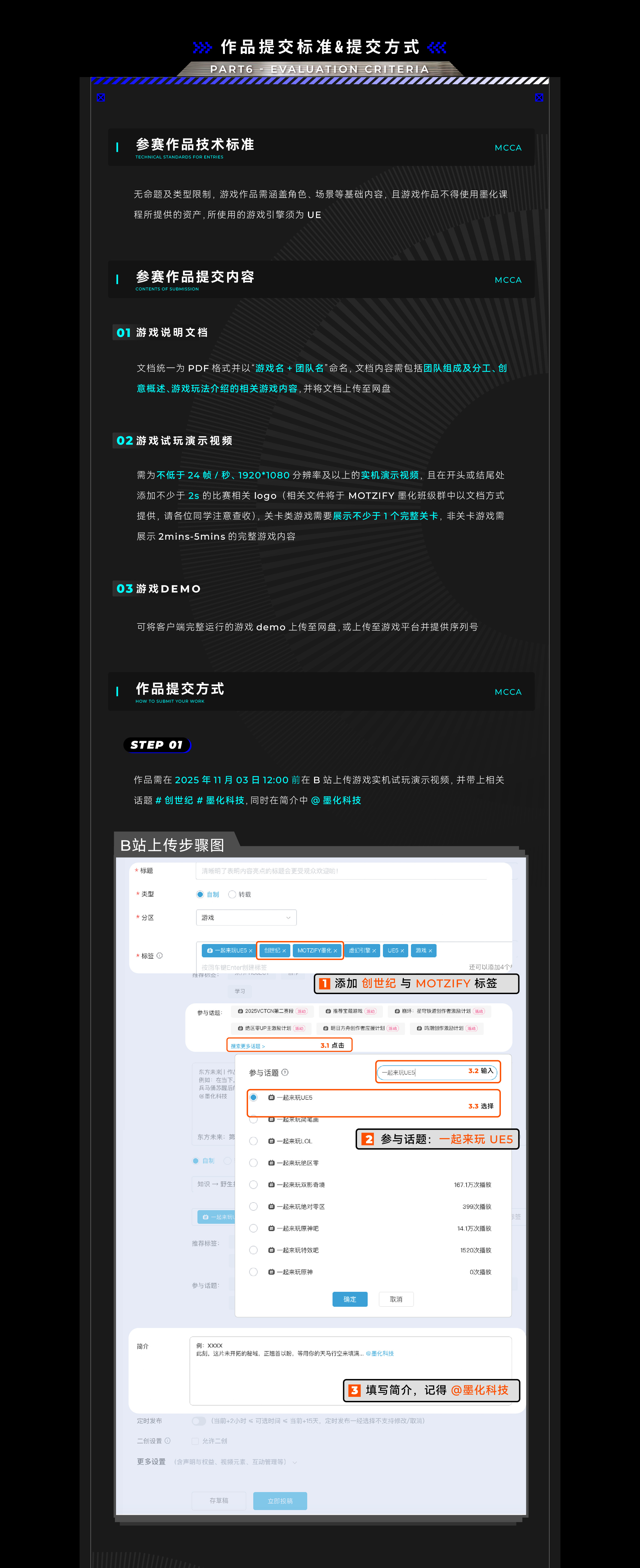Image resolution: width=640 pixels, height=1568 pixels.
Task: Select the 一起来玩LOL topic radio
Action: (253, 1141)
